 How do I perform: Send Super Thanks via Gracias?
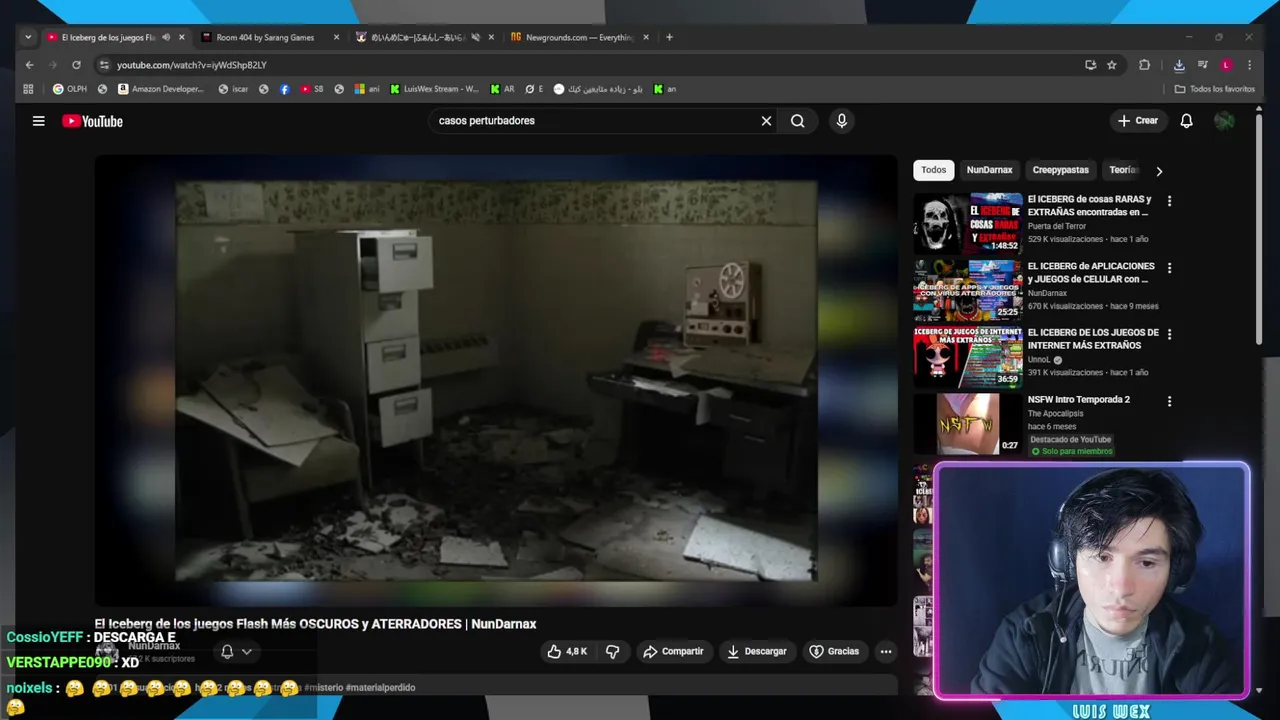[x=834, y=651]
